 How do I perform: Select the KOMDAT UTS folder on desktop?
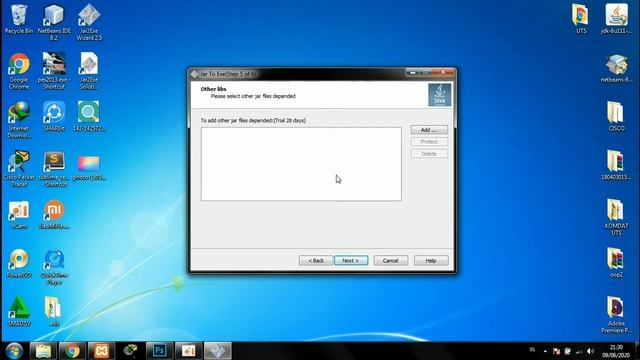616,217
